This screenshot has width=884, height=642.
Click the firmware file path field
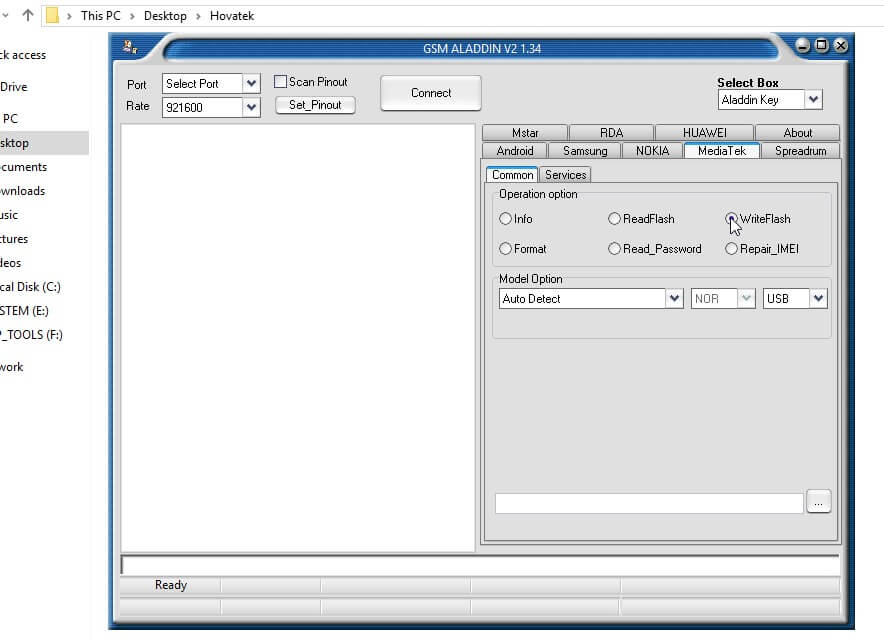tap(649, 503)
